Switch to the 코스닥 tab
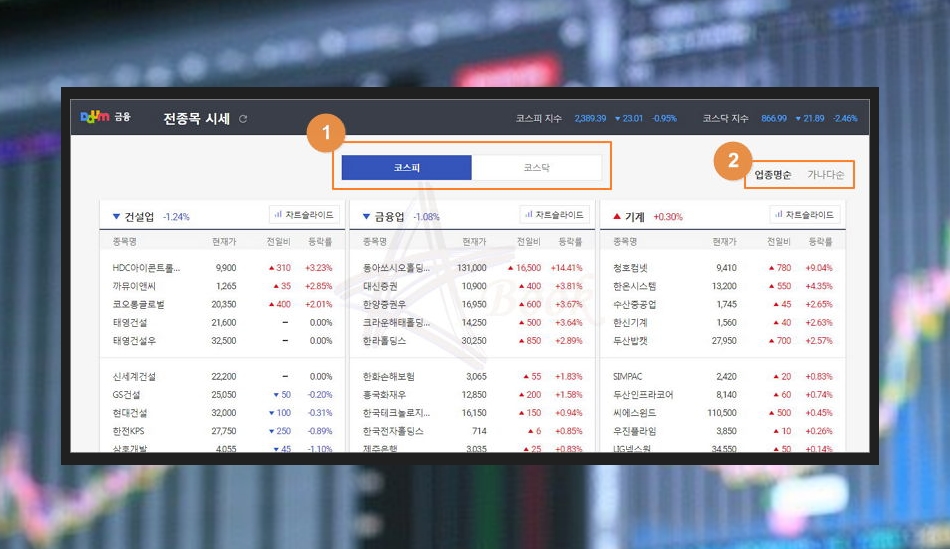Screen dimensions: 950x549 coord(536,167)
